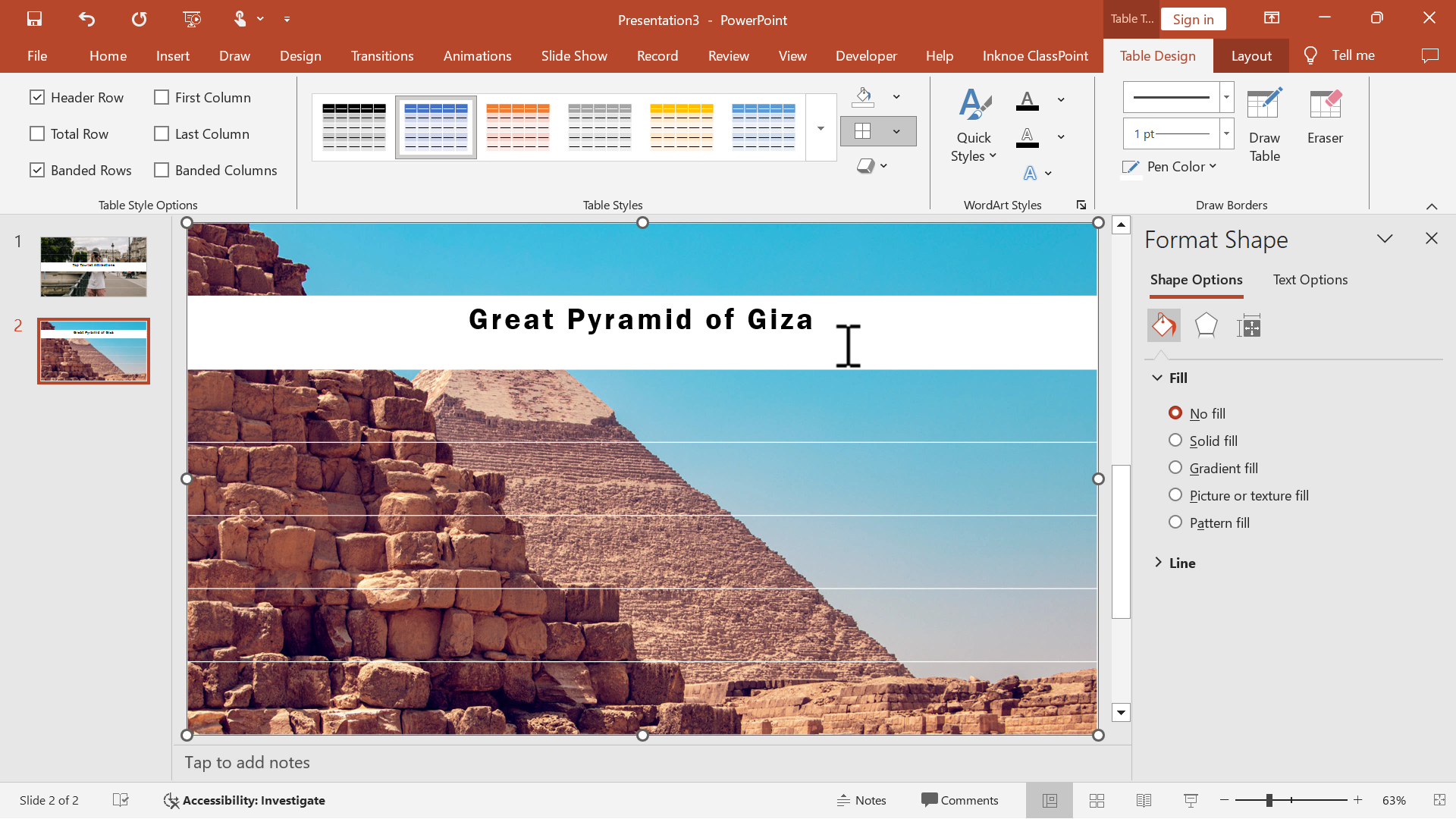The height and width of the screenshot is (819, 1456).
Task: Switch to the Layout ribbon tab
Action: [1251, 55]
